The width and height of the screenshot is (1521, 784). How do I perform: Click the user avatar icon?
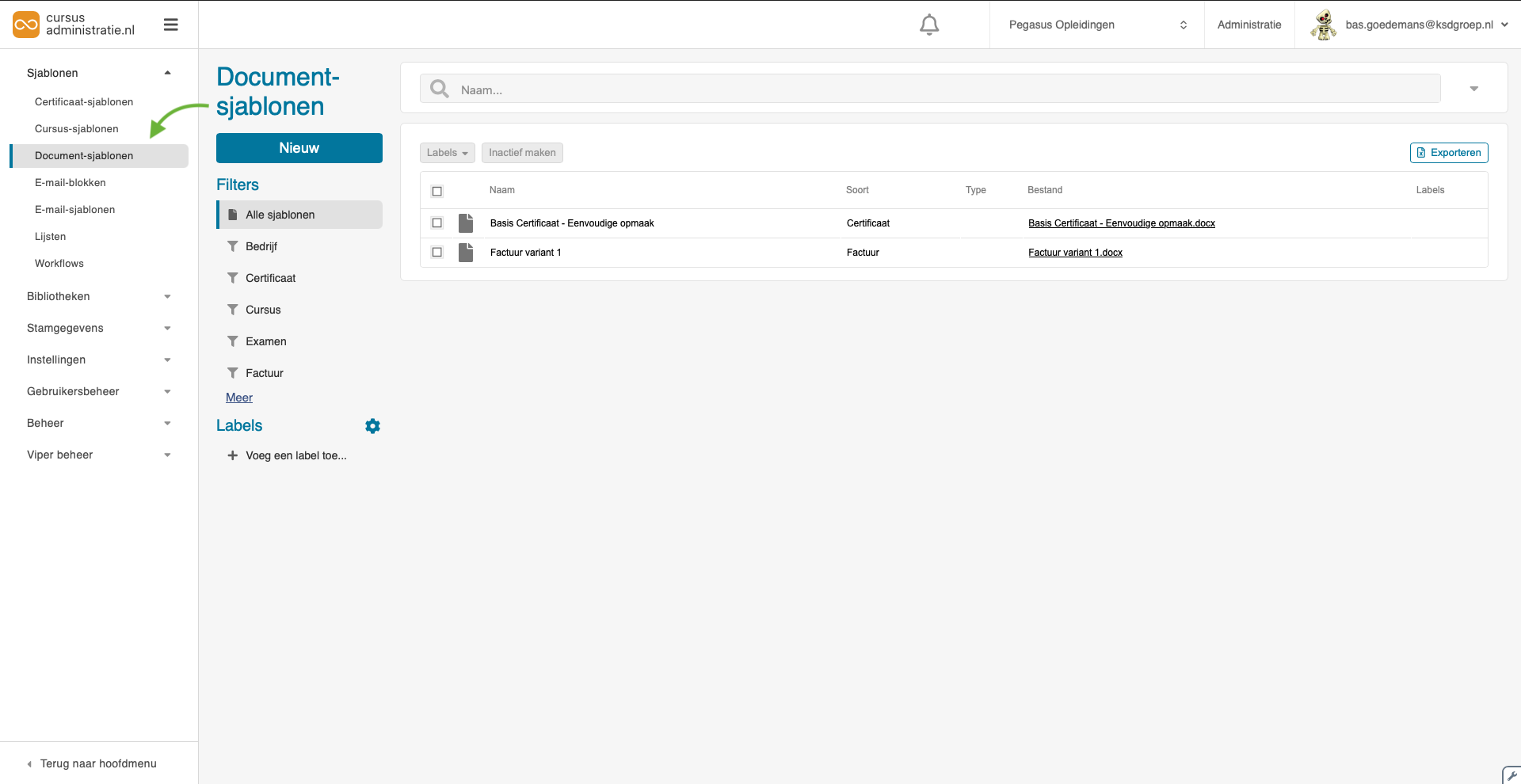pyautogui.click(x=1323, y=25)
